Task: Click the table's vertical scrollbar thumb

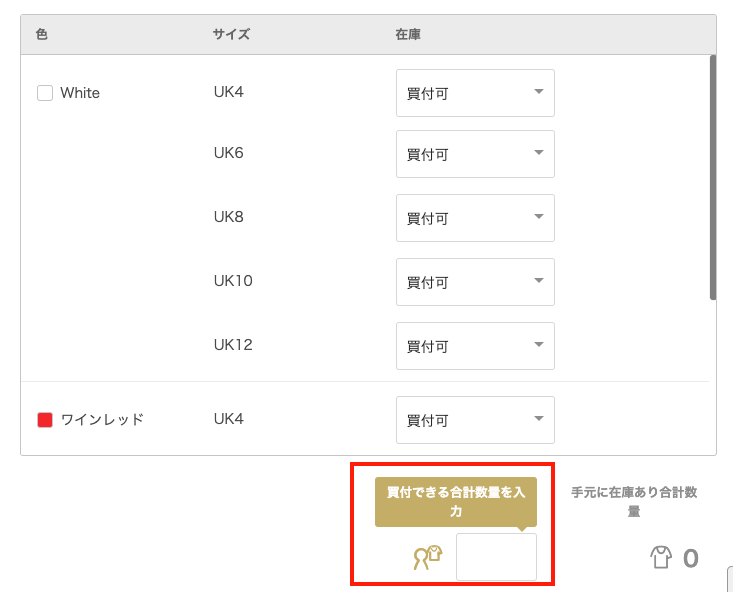Action: (x=712, y=177)
